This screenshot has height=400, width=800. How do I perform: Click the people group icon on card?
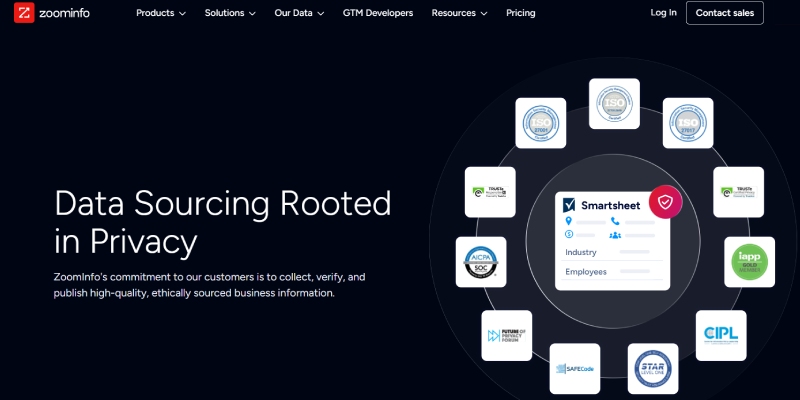(x=615, y=235)
